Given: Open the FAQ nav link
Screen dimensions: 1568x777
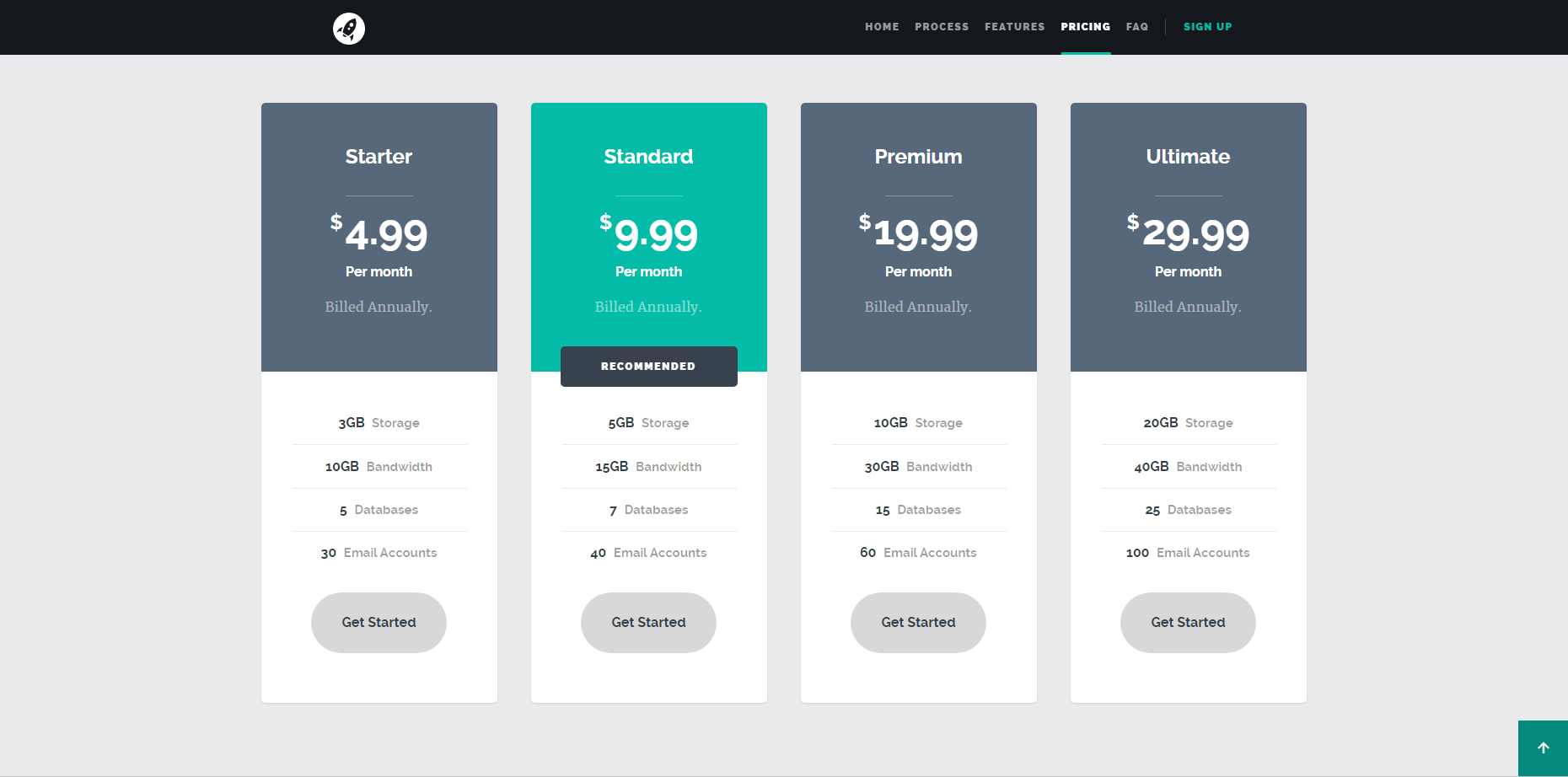Looking at the screenshot, I should pos(1136,27).
